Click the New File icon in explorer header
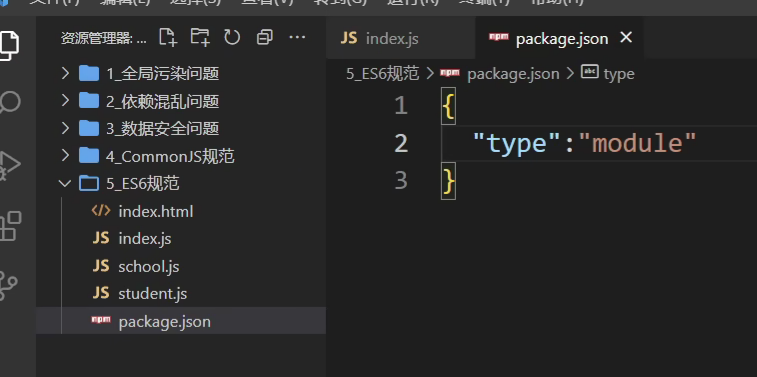 pyautogui.click(x=168, y=37)
